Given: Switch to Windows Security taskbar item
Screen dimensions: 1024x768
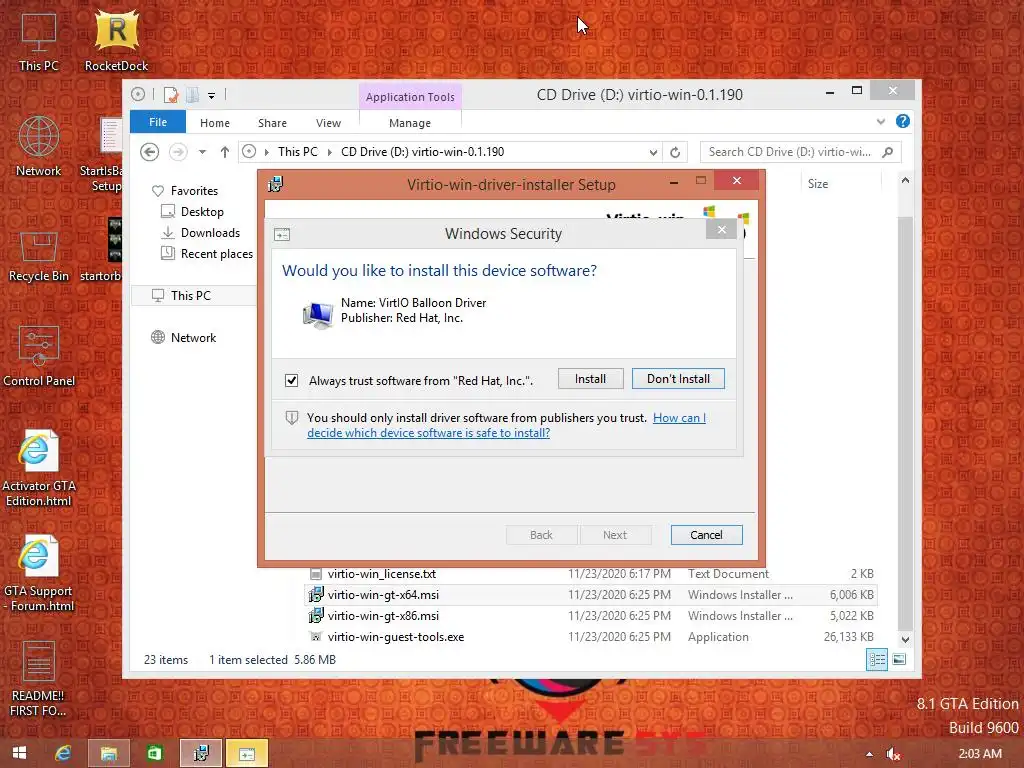Looking at the screenshot, I should coord(246,753).
